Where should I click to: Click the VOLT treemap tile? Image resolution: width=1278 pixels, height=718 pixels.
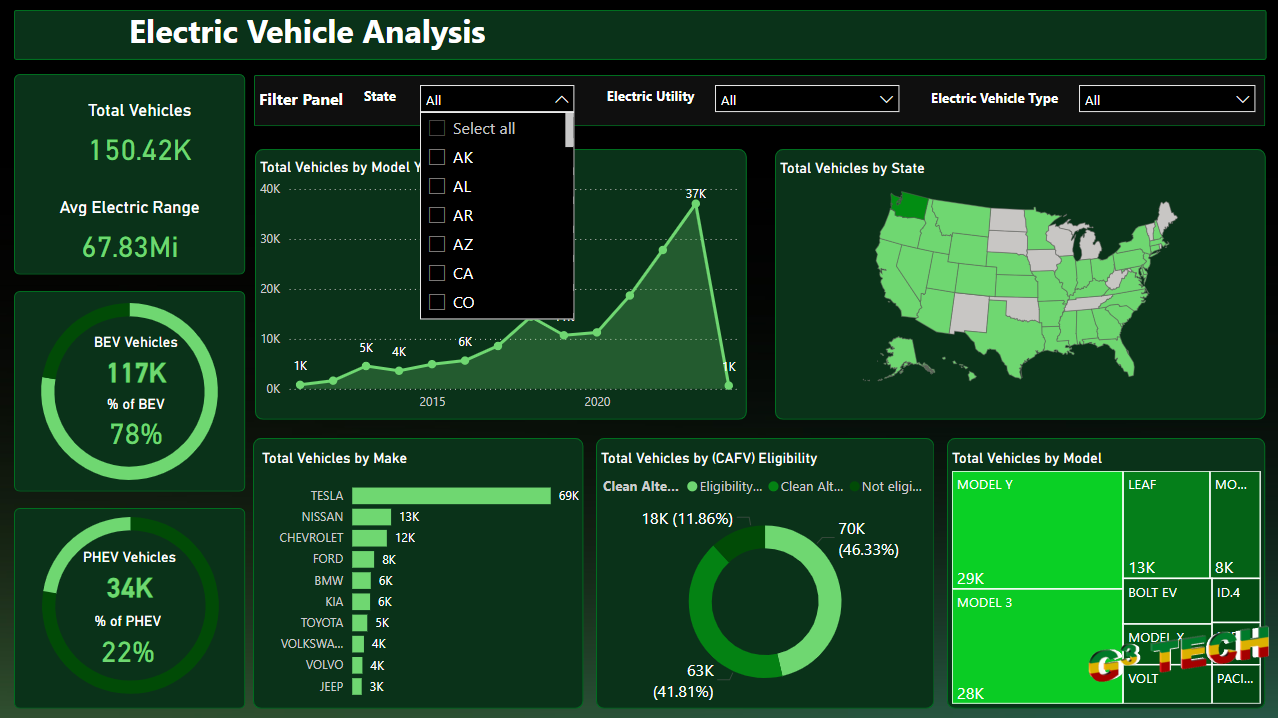point(1166,685)
